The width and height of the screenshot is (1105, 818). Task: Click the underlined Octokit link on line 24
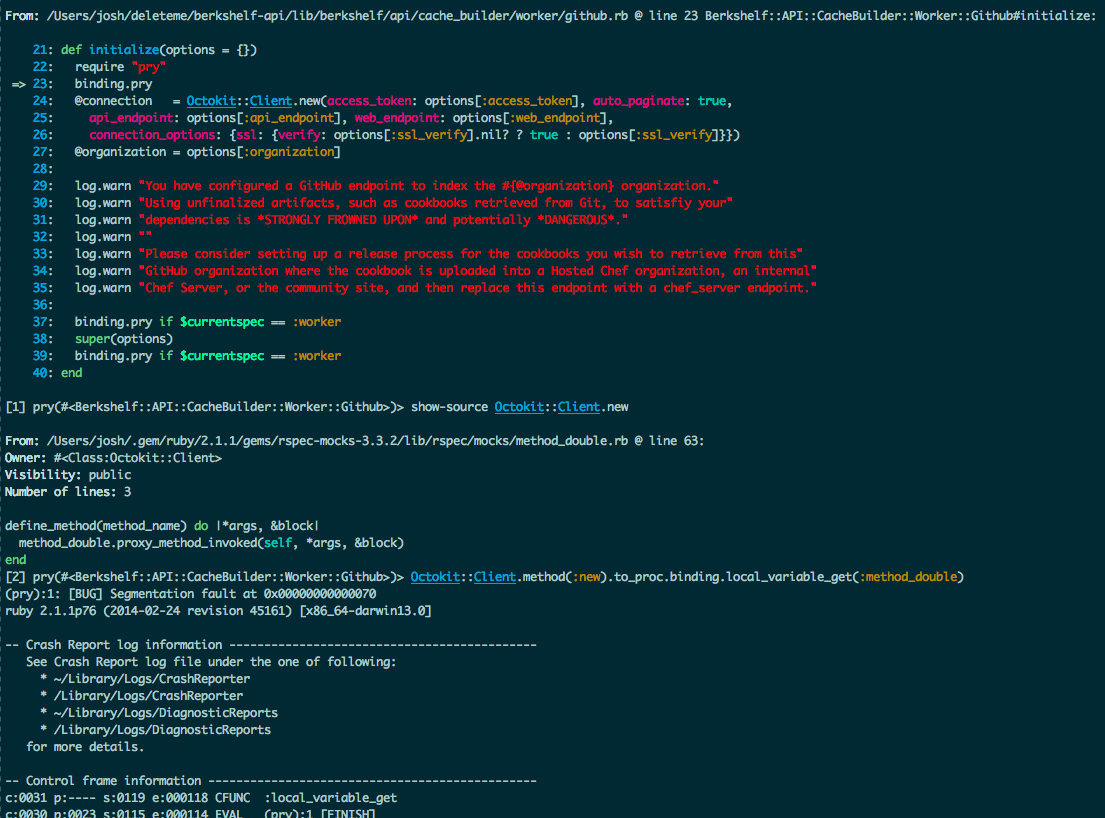tap(211, 101)
